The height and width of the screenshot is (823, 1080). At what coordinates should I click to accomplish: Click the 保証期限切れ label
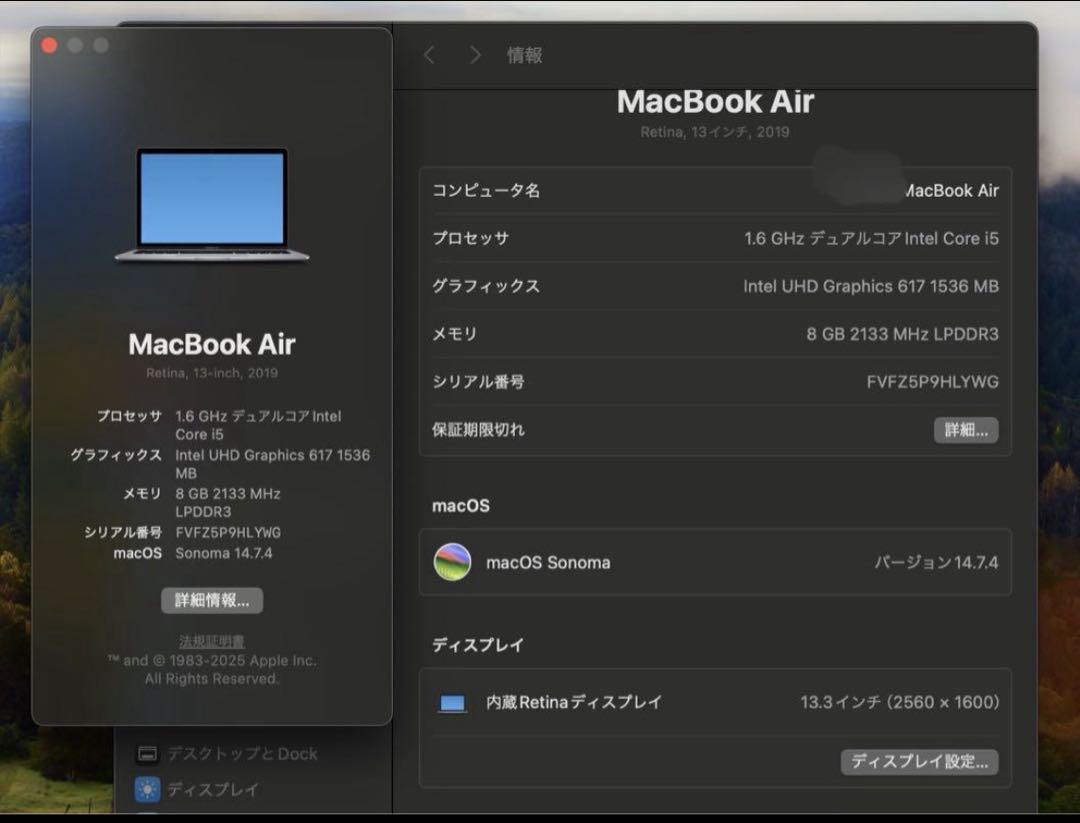pyautogui.click(x=478, y=430)
